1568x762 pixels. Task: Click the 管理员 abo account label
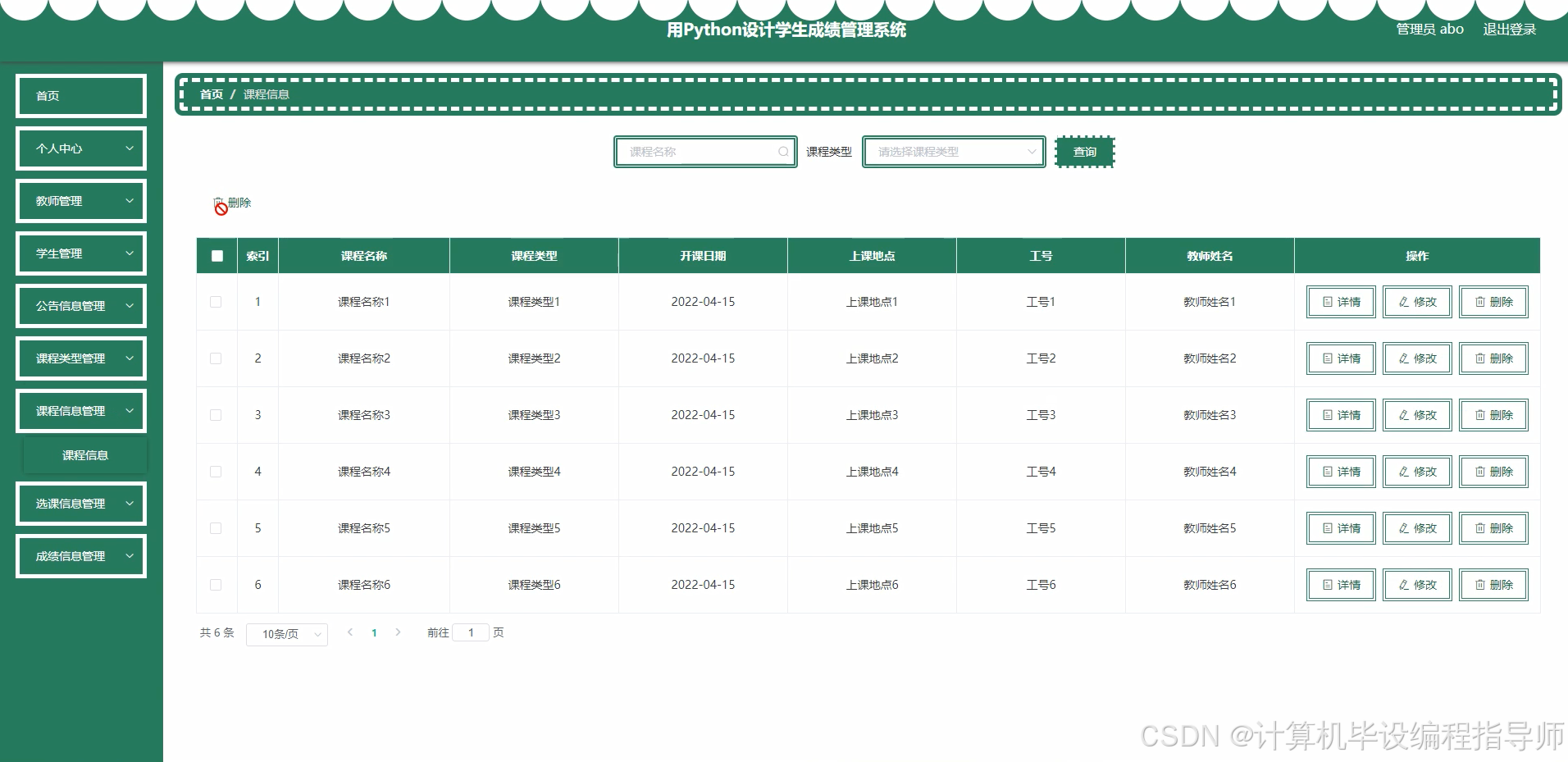click(1429, 29)
